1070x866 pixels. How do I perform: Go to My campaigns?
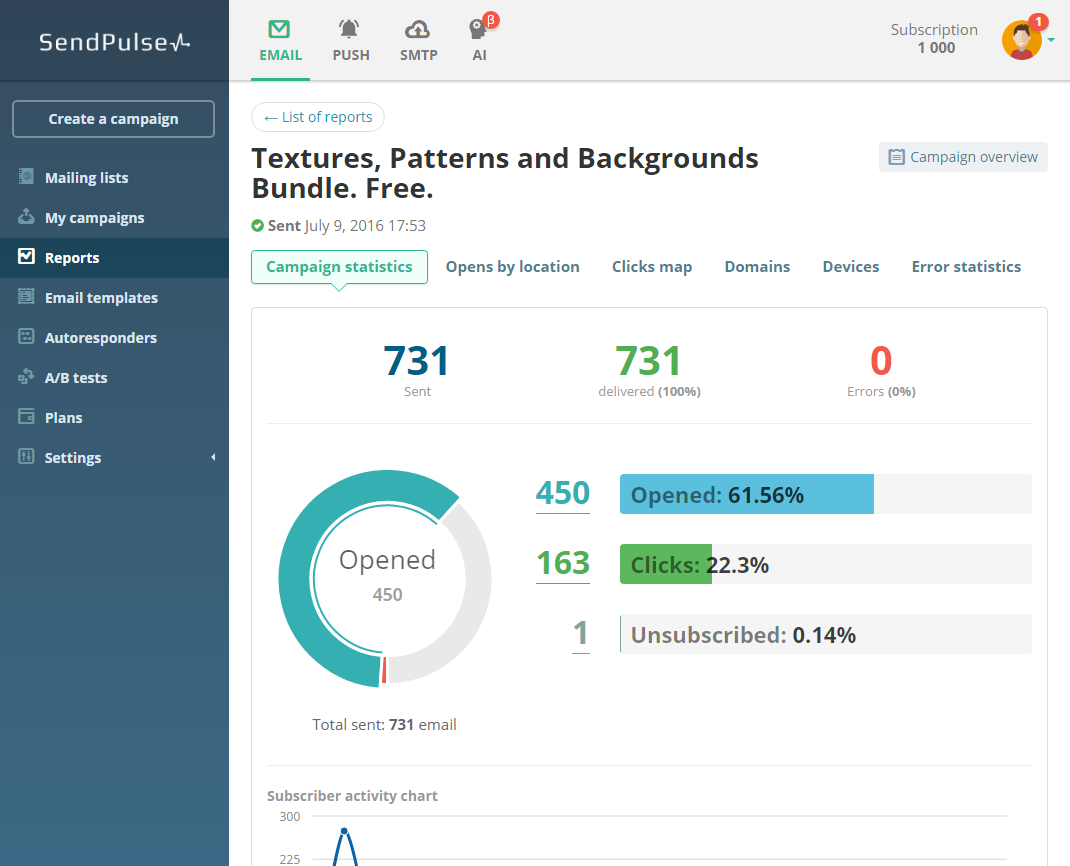pyautogui.click(x=92, y=217)
